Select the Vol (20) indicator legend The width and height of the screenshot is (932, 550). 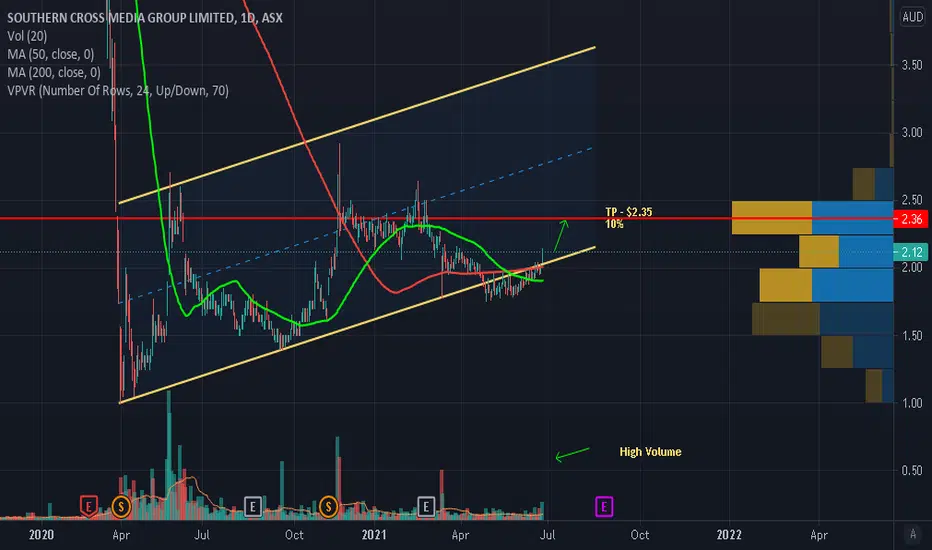click(27, 36)
